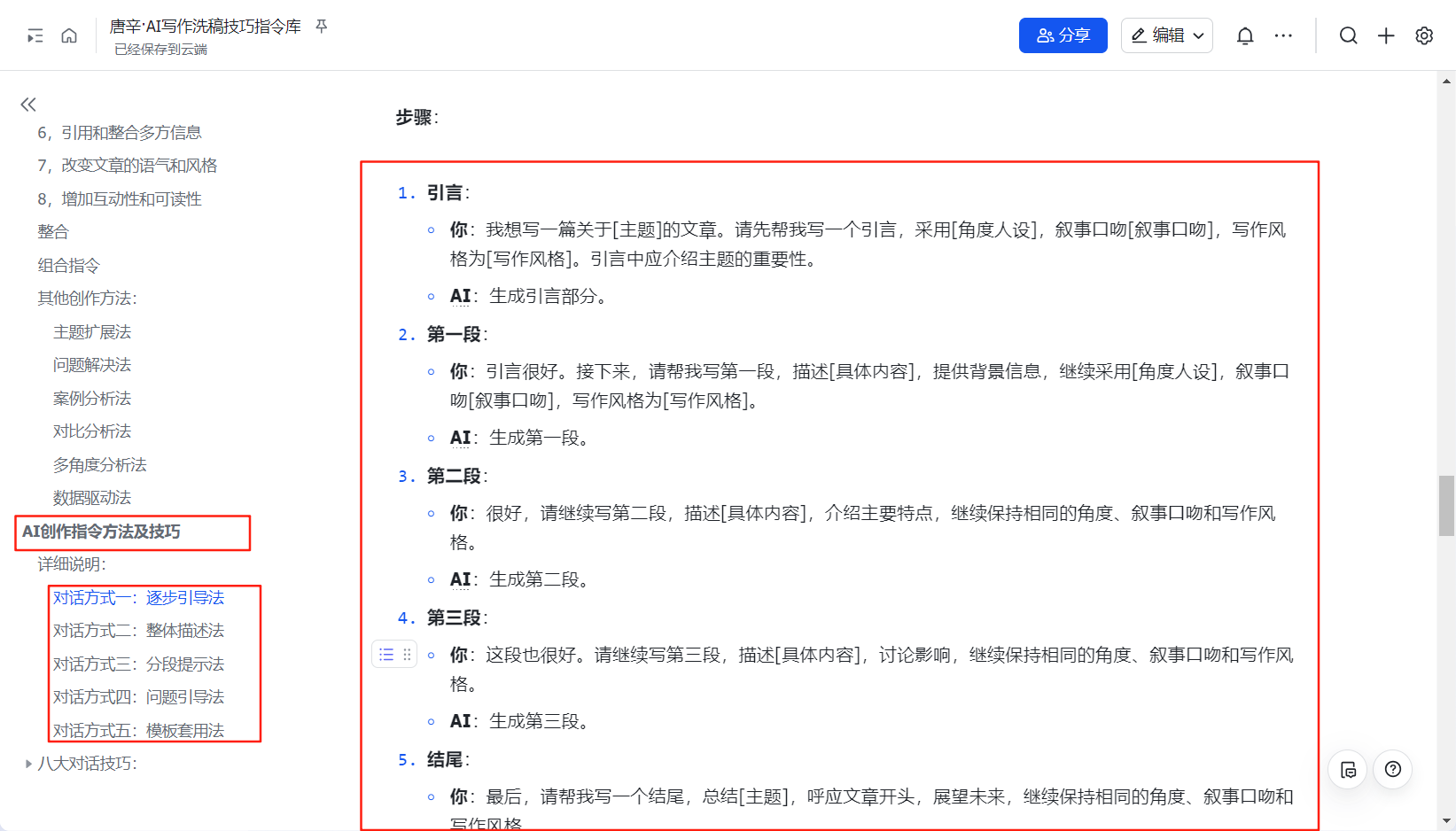This screenshot has height=831, width=1456.
Task: Create new document with plus icon
Action: coord(1386,35)
